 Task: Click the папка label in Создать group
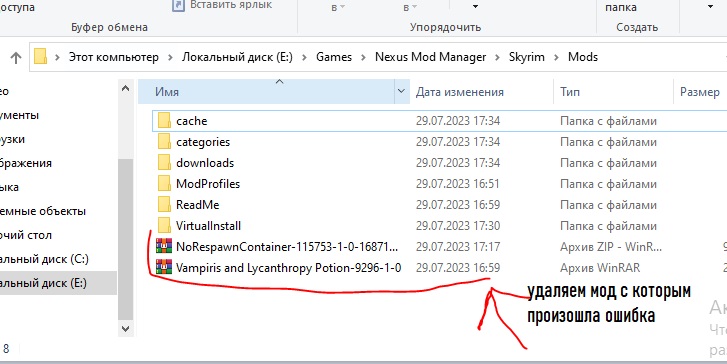[620, 7]
